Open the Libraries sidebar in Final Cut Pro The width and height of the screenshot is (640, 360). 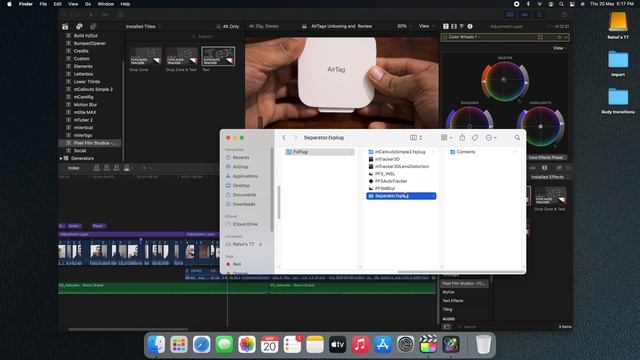point(65,27)
